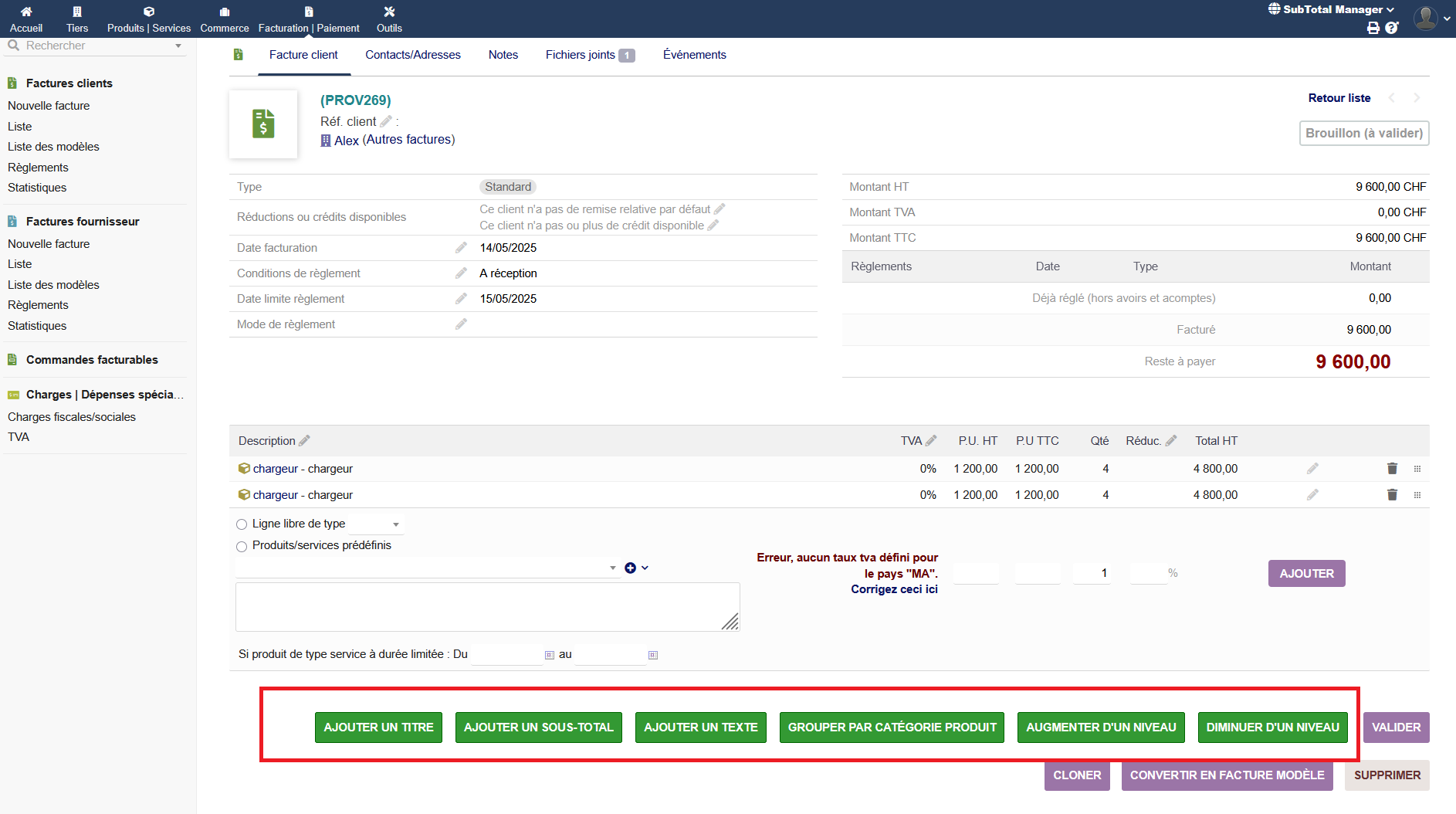The image size is (1456, 814).
Task: Switch to the Contacts/Adresses tab
Action: (x=412, y=55)
